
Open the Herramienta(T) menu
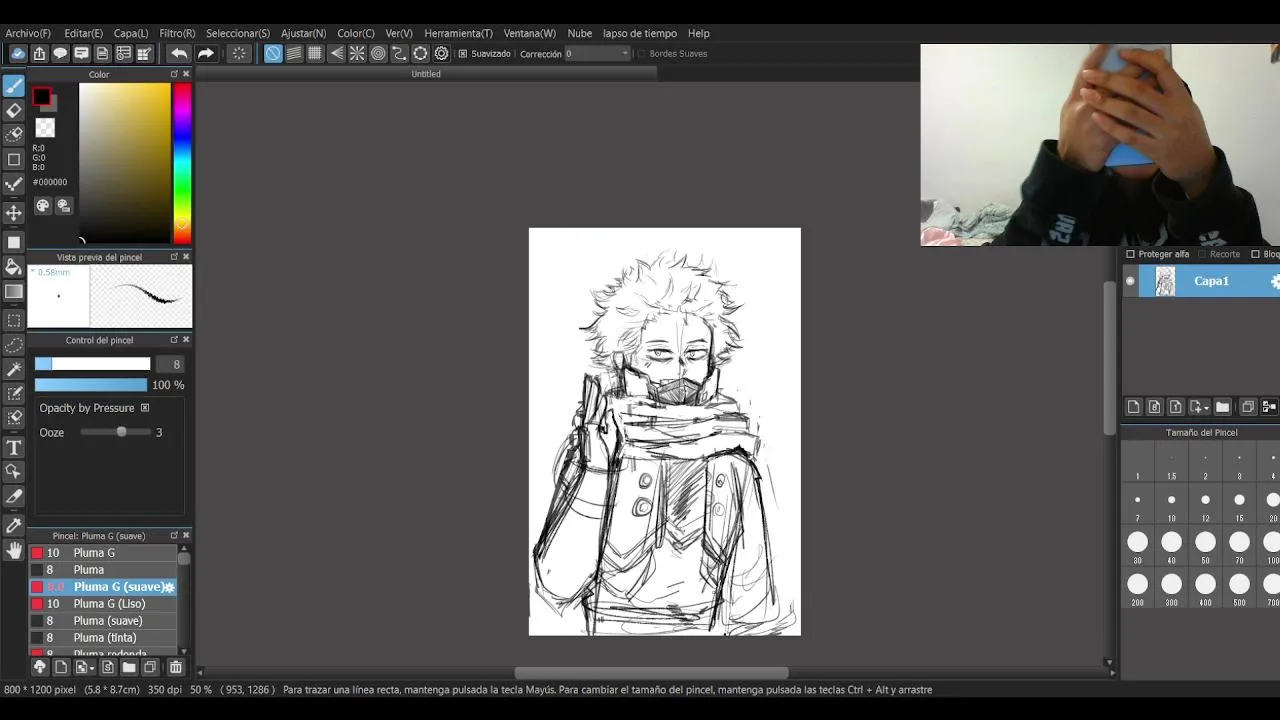tap(458, 33)
